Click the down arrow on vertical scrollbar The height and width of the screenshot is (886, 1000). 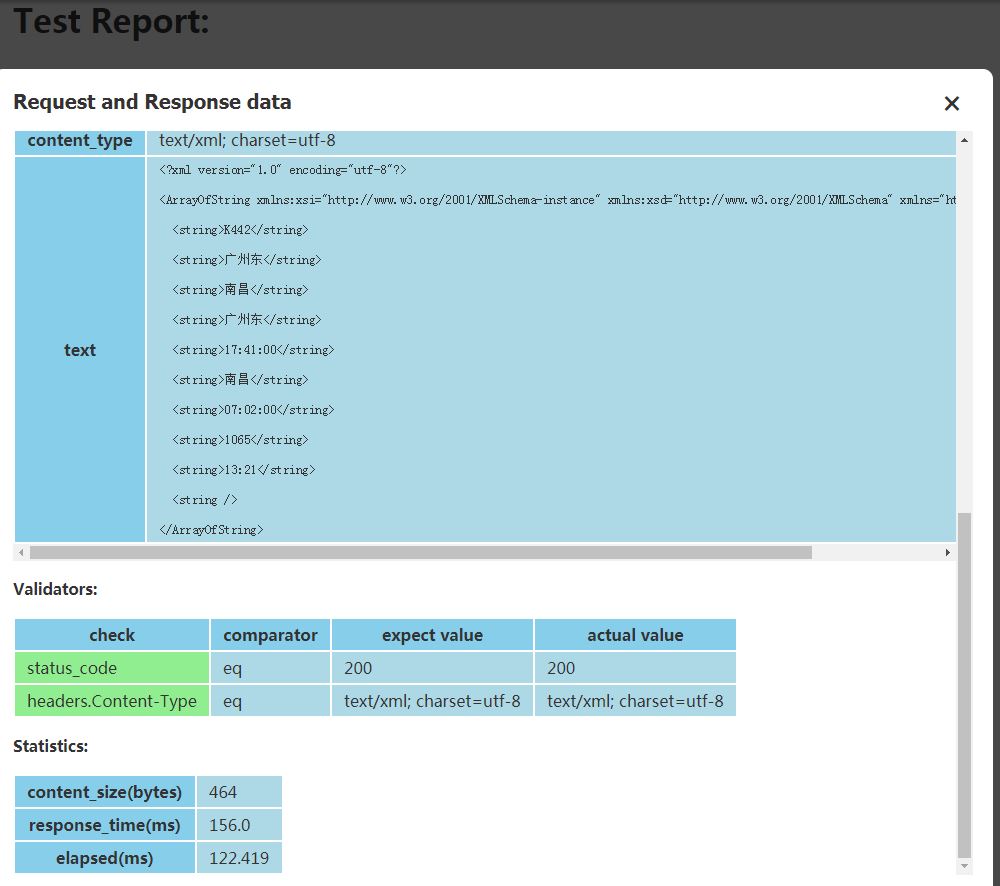point(964,866)
